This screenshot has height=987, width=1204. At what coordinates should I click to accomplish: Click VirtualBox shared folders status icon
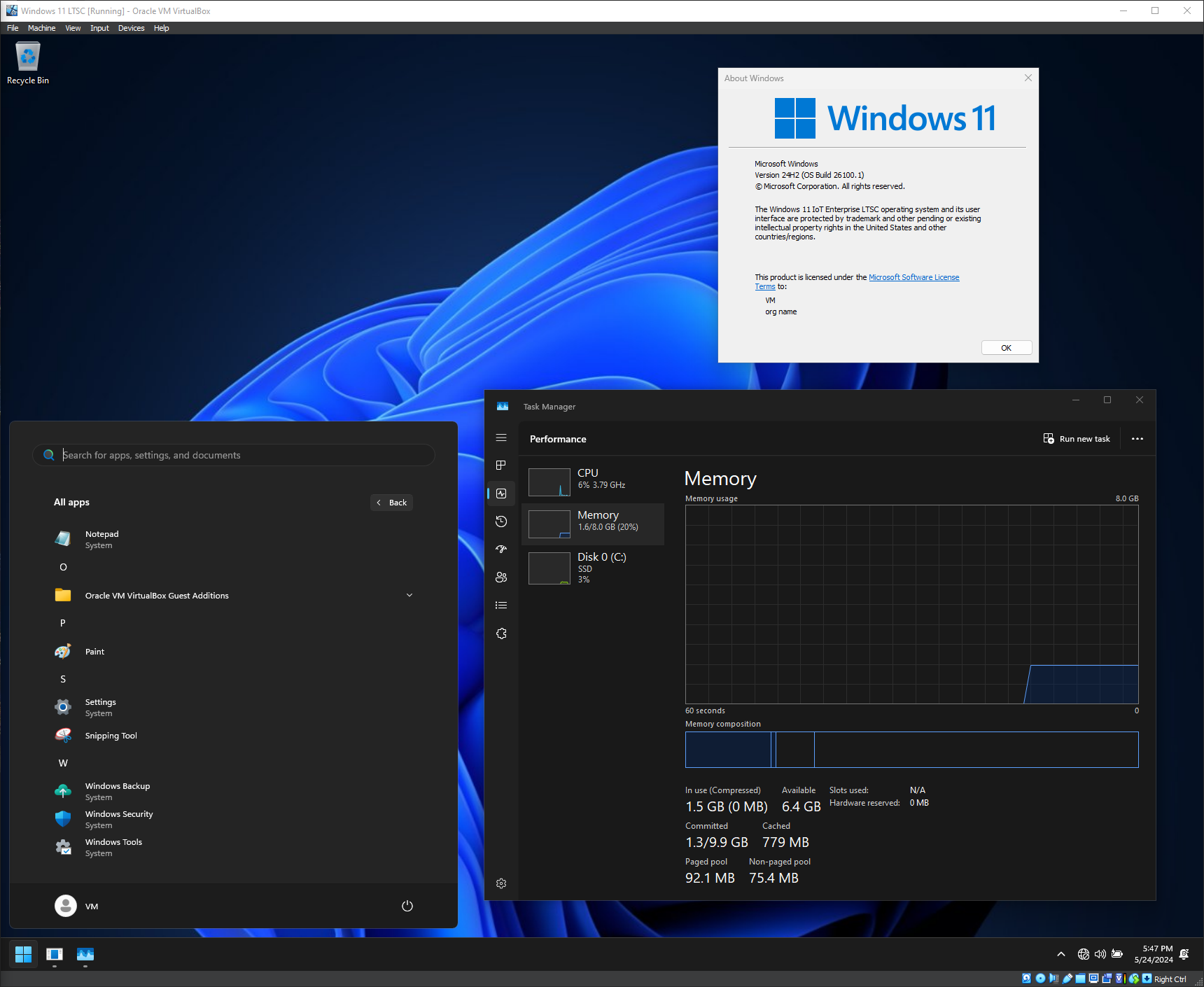[1080, 979]
